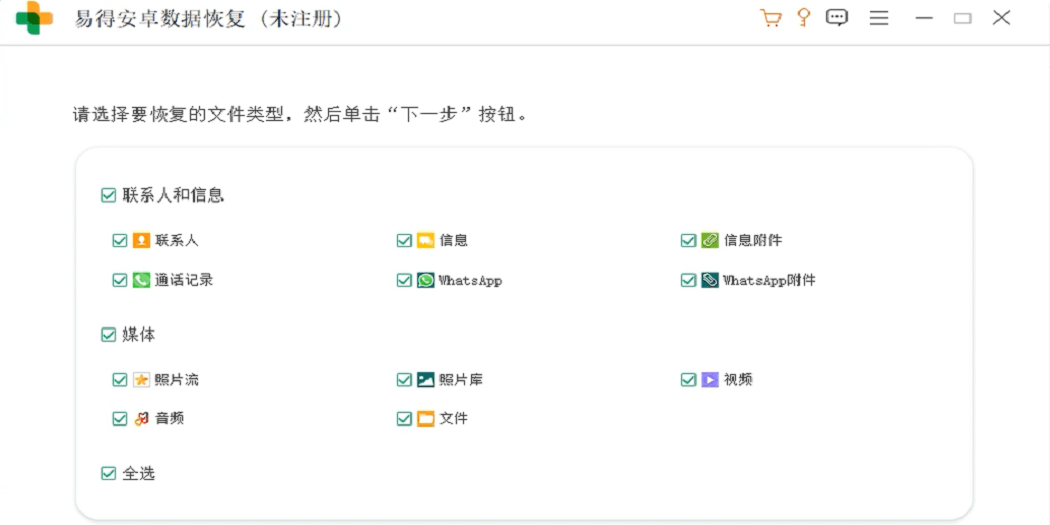Uncheck the 联系人和信息 group checkbox
1050x525 pixels.
(108, 195)
